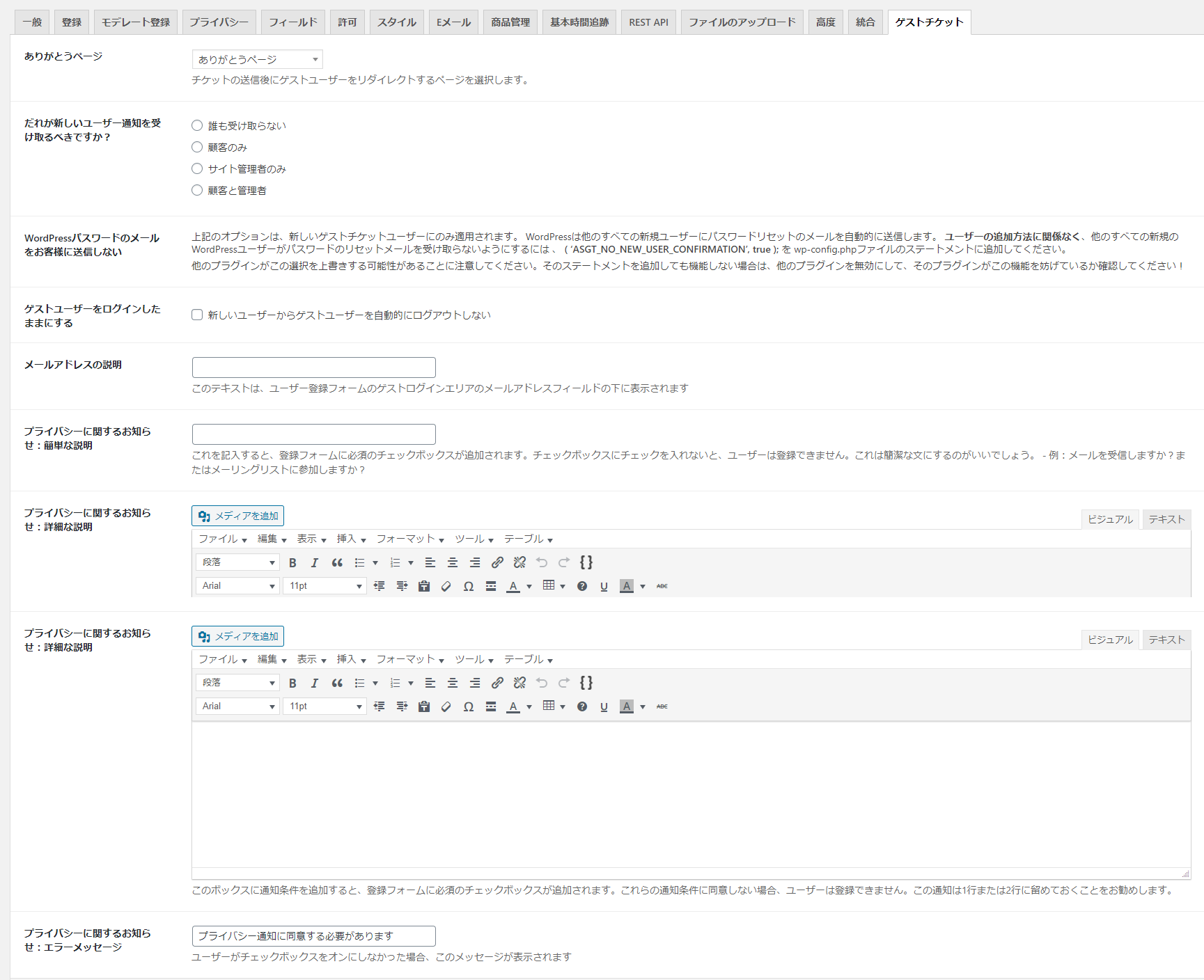Insert link icon in the lower editor

pyautogui.click(x=497, y=683)
